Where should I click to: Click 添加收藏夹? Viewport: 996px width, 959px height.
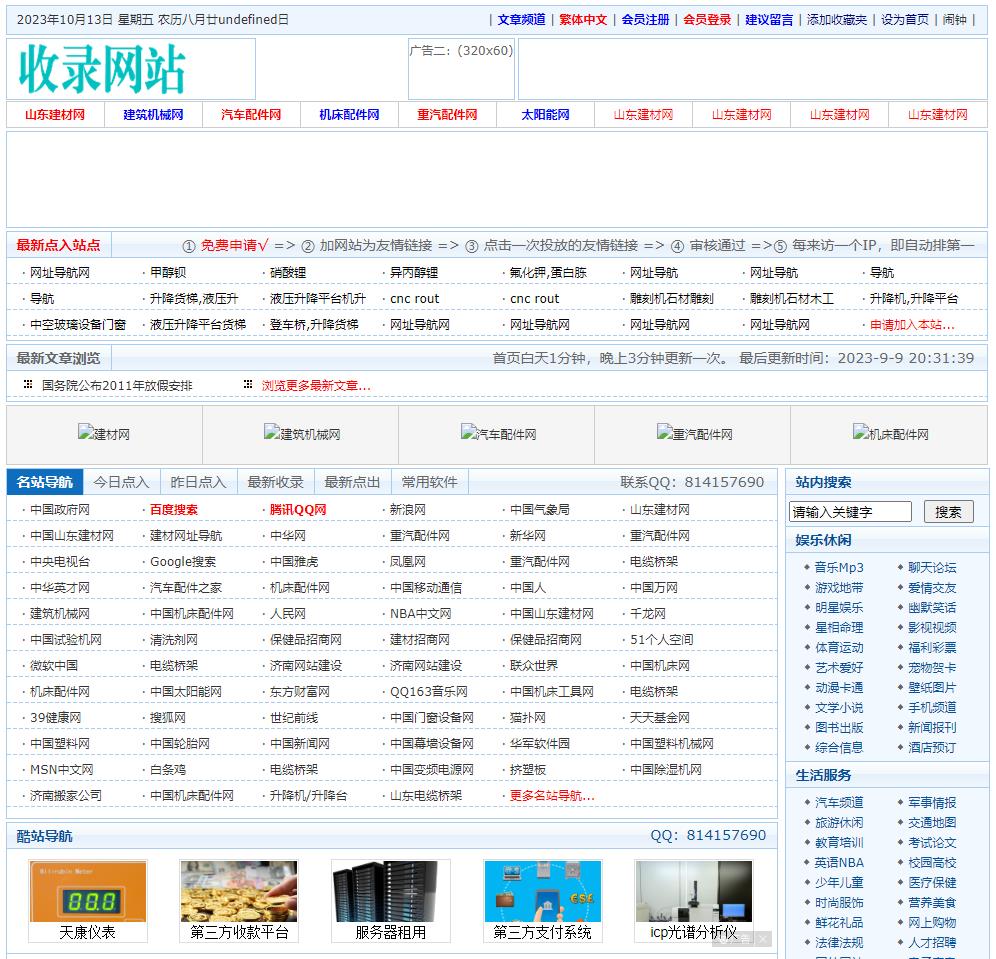[837, 20]
